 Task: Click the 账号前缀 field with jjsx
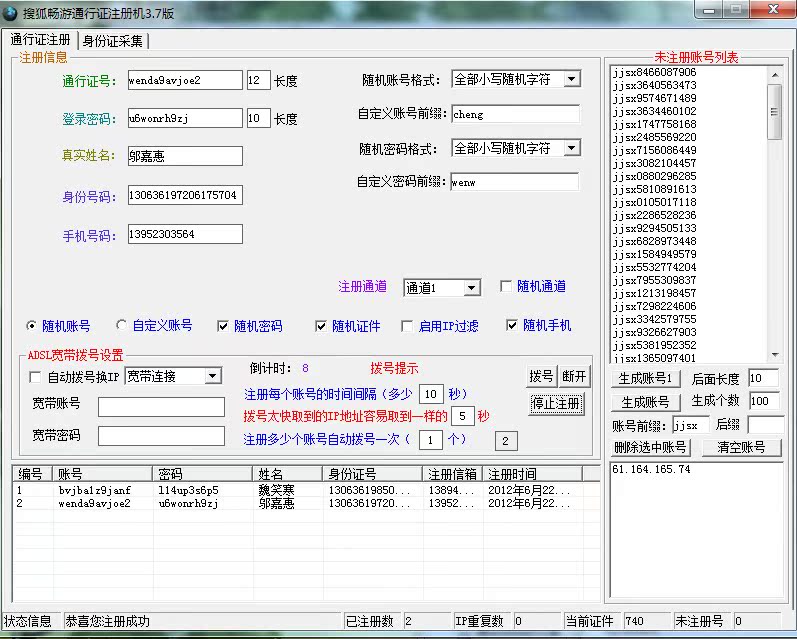tap(691, 425)
